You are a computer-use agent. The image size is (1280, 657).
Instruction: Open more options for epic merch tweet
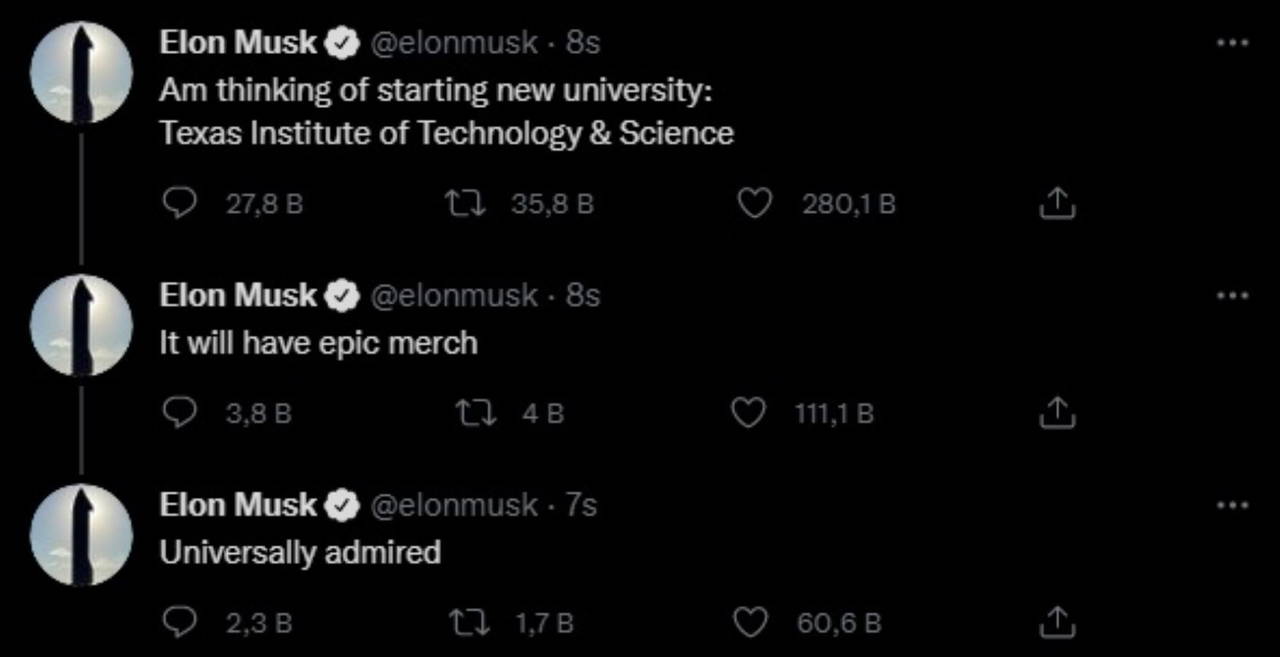pos(1232,296)
